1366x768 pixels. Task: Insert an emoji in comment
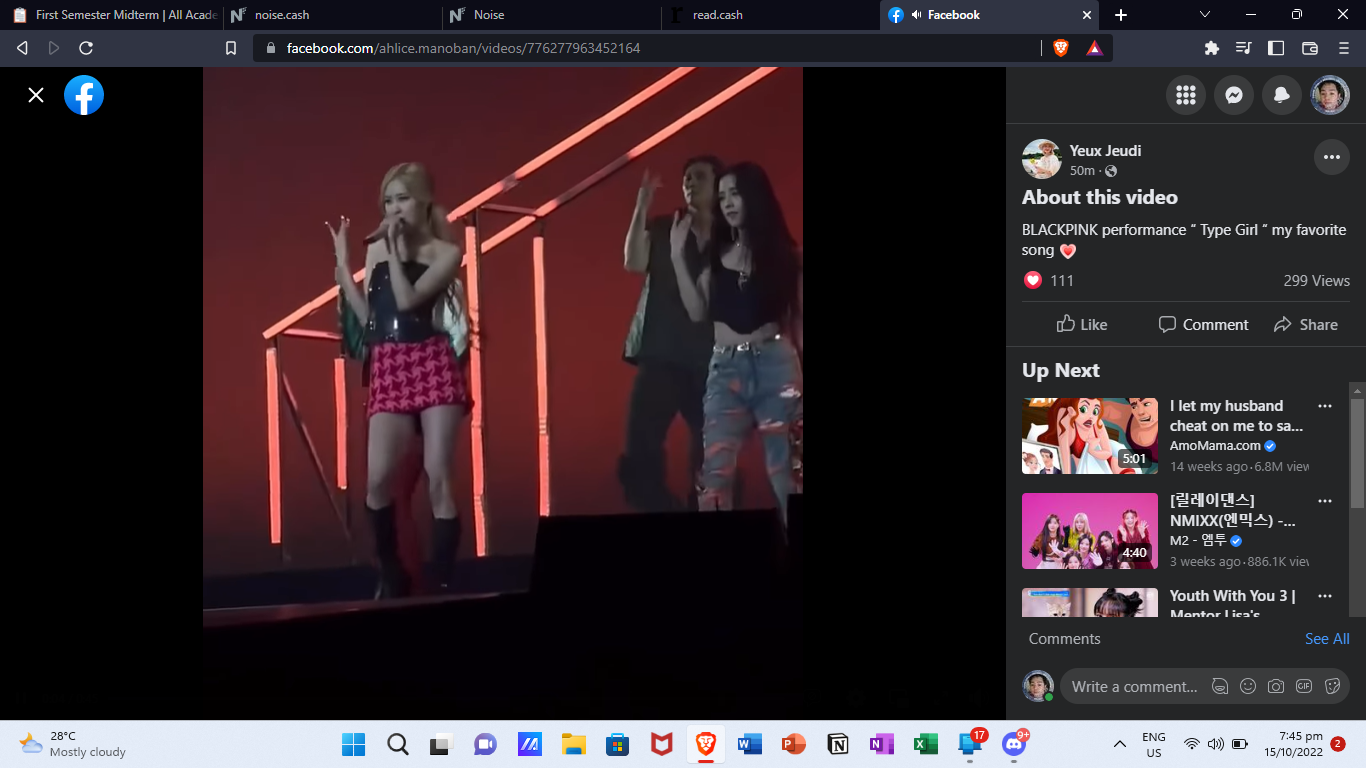1248,687
